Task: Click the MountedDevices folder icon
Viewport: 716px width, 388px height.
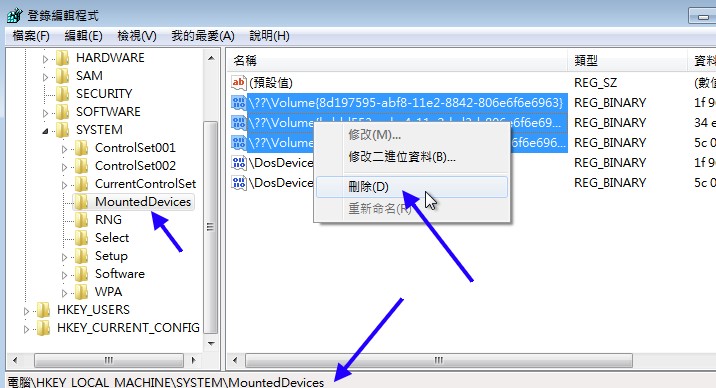Action: click(81, 202)
